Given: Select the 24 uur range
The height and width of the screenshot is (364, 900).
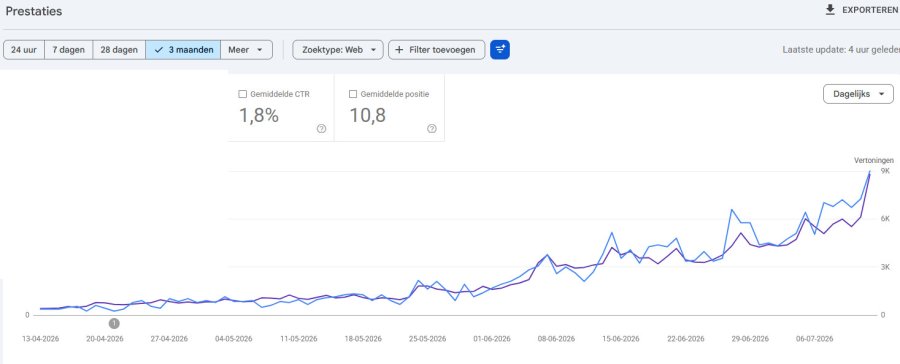Looking at the screenshot, I should tap(24, 50).
